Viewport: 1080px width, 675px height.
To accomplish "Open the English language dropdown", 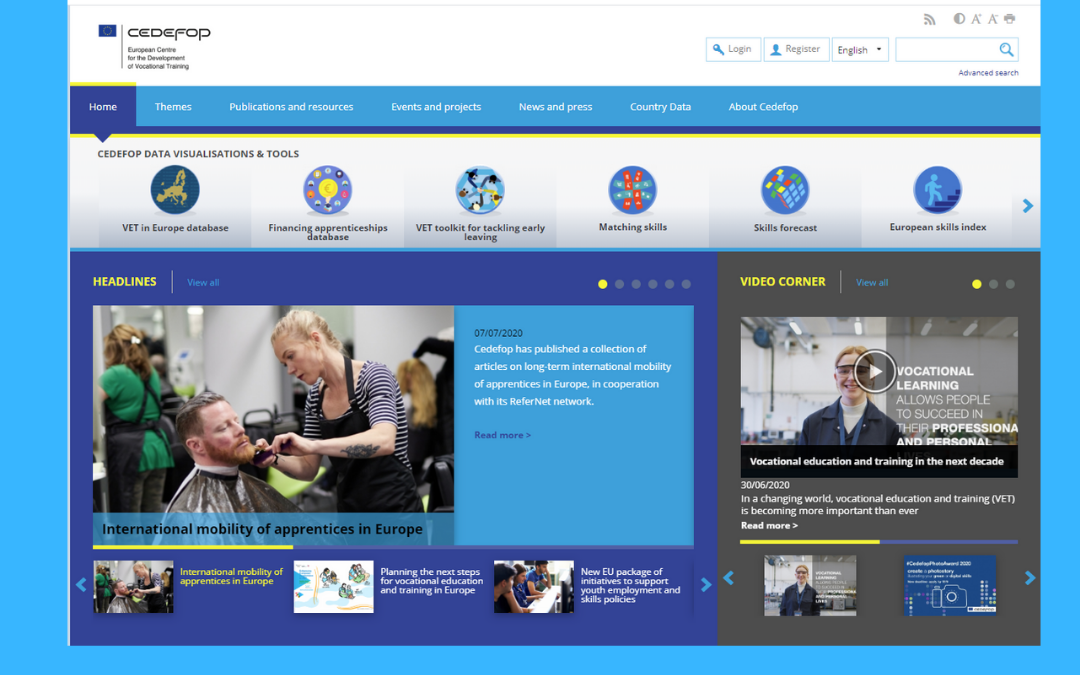I will pos(860,50).
